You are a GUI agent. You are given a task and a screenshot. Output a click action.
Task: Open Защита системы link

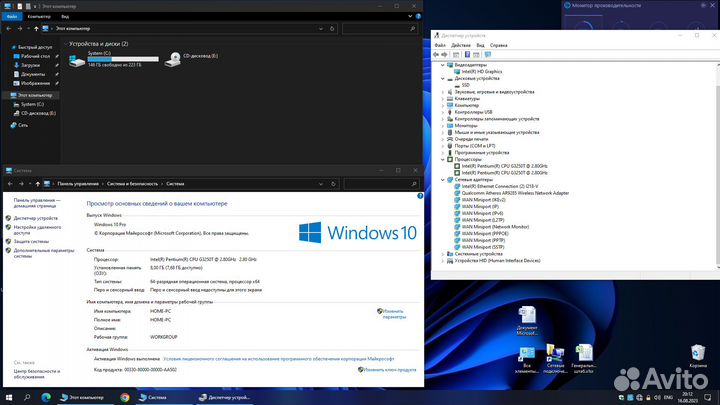[x=31, y=242]
